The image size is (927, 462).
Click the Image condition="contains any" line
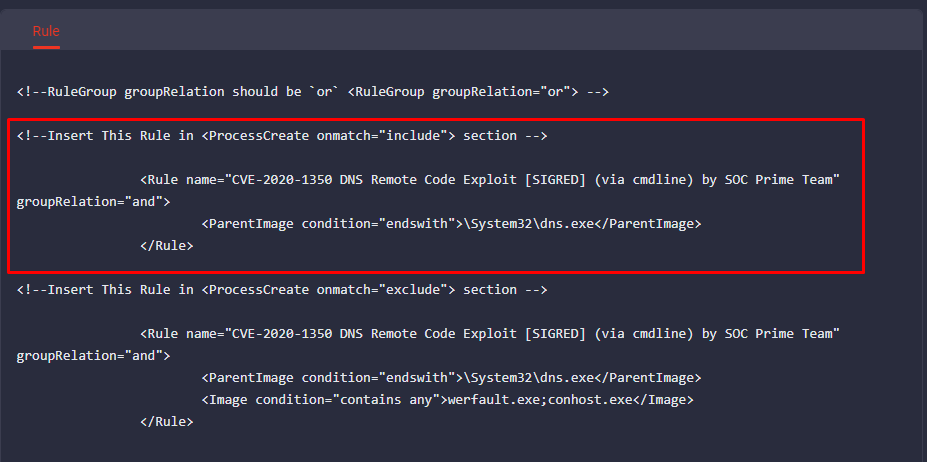(x=447, y=400)
